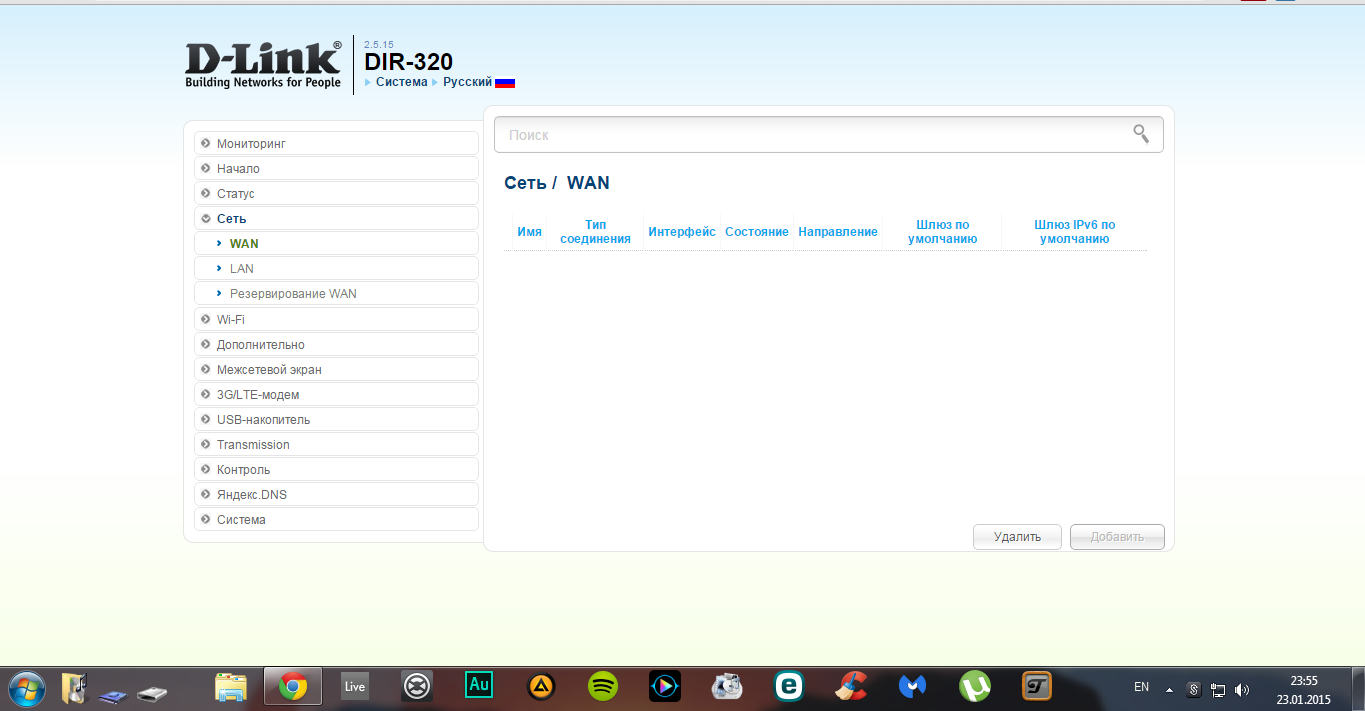Click the network tray icon
The width and height of the screenshot is (1365, 711).
click(x=1218, y=689)
